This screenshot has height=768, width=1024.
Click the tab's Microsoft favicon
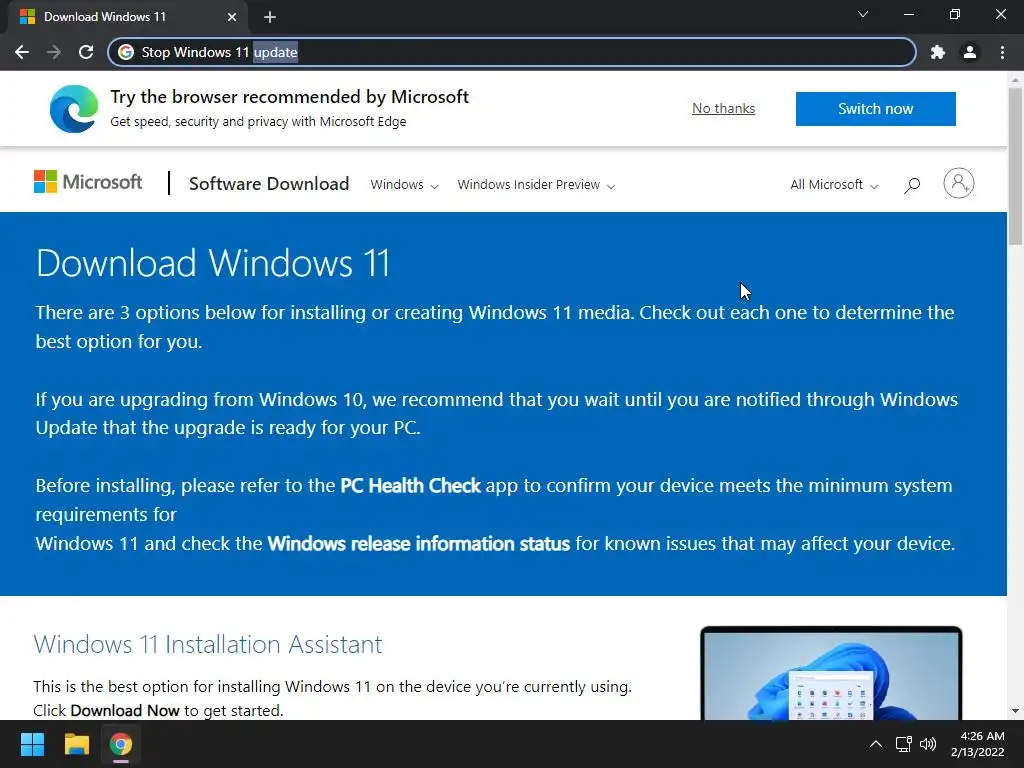click(x=27, y=17)
